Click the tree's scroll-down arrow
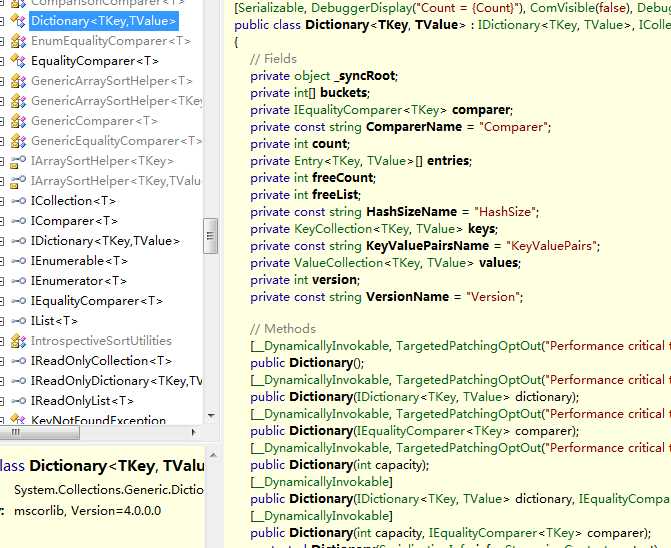The height and width of the screenshot is (548, 671). 211,415
